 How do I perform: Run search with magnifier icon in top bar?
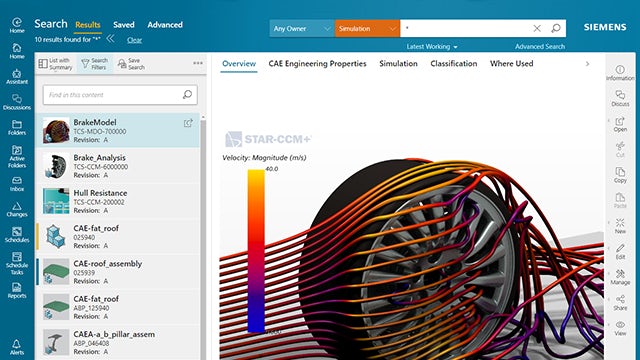click(556, 28)
